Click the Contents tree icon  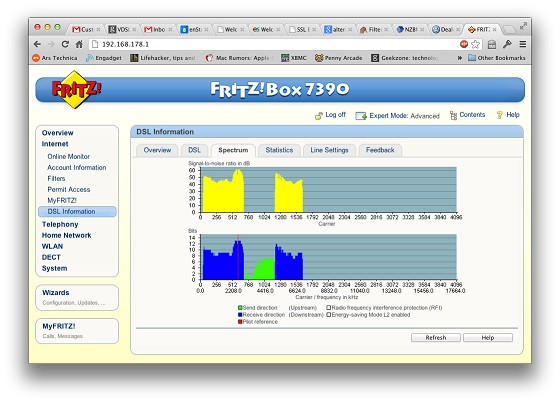[453, 115]
